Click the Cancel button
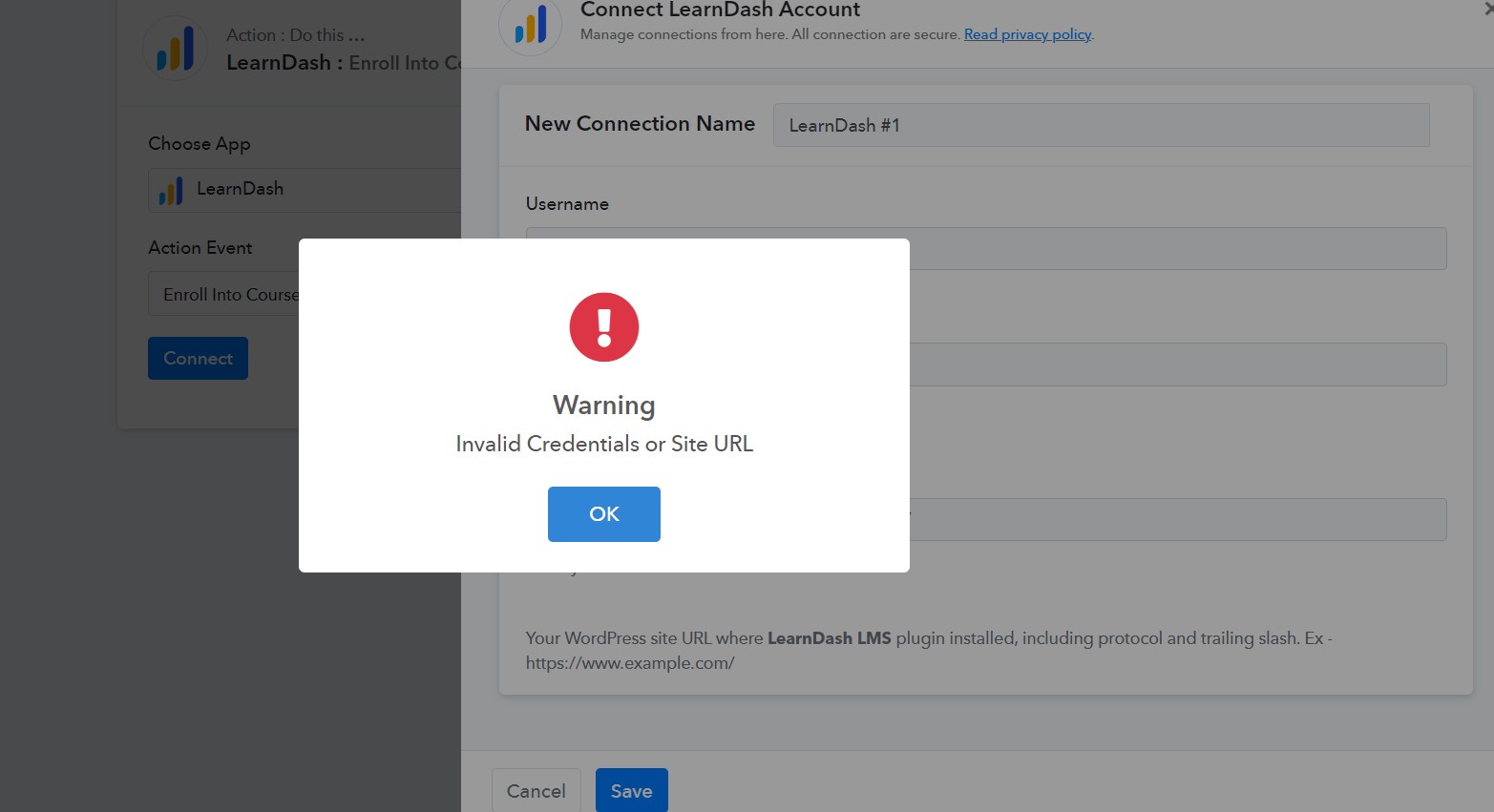The width and height of the screenshot is (1494, 812). tap(536, 790)
